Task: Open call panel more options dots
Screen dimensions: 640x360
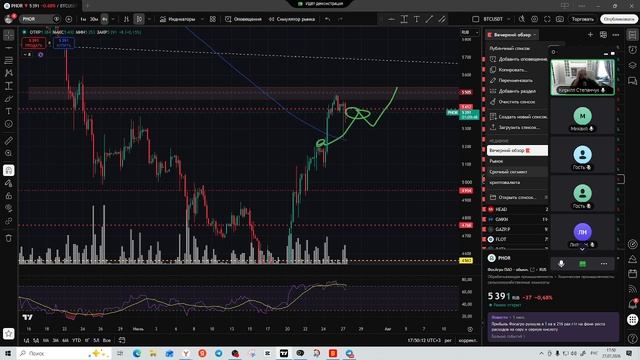Action: click(604, 264)
